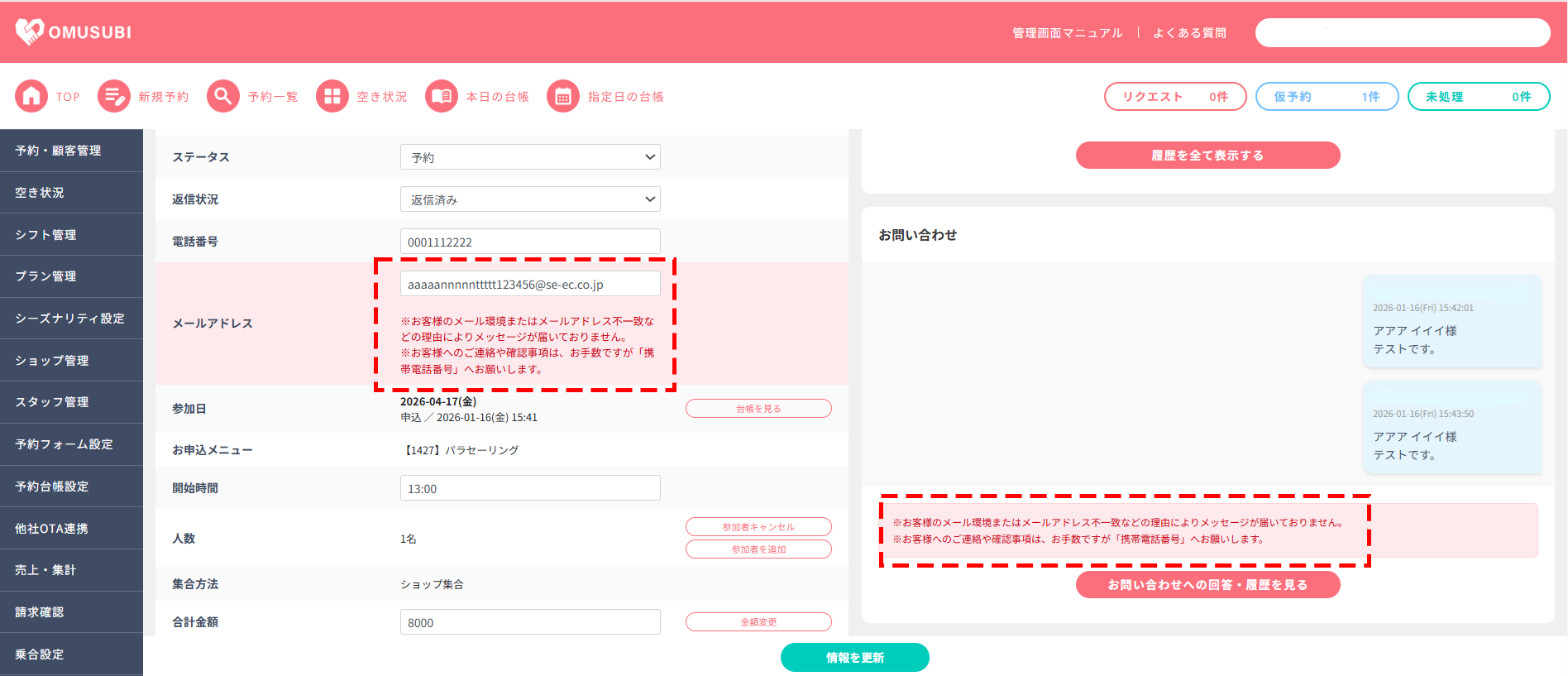
Task: Expand the ステータス dropdown
Action: pos(530,157)
